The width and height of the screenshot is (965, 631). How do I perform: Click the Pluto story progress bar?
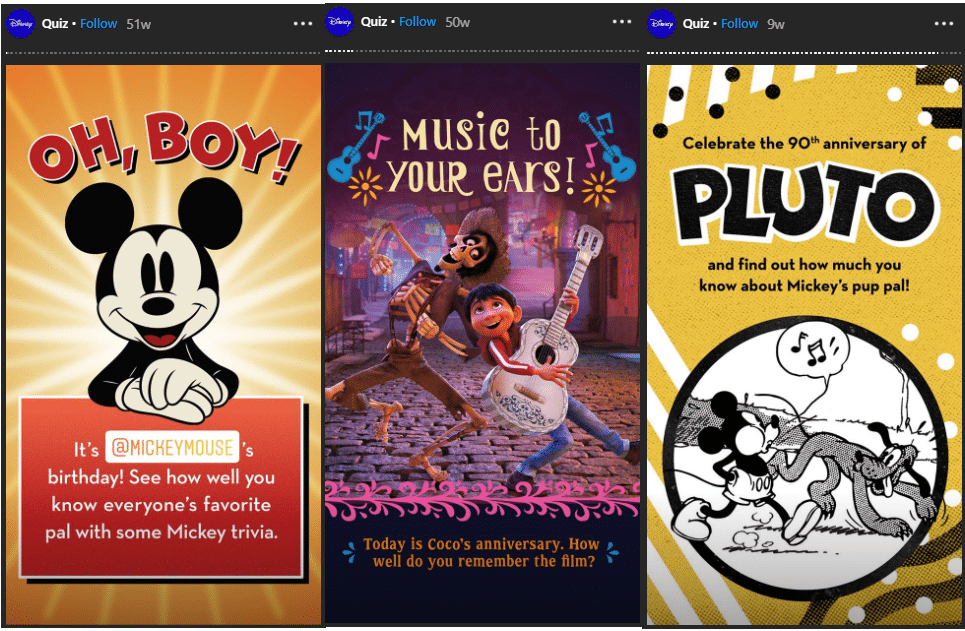(804, 53)
